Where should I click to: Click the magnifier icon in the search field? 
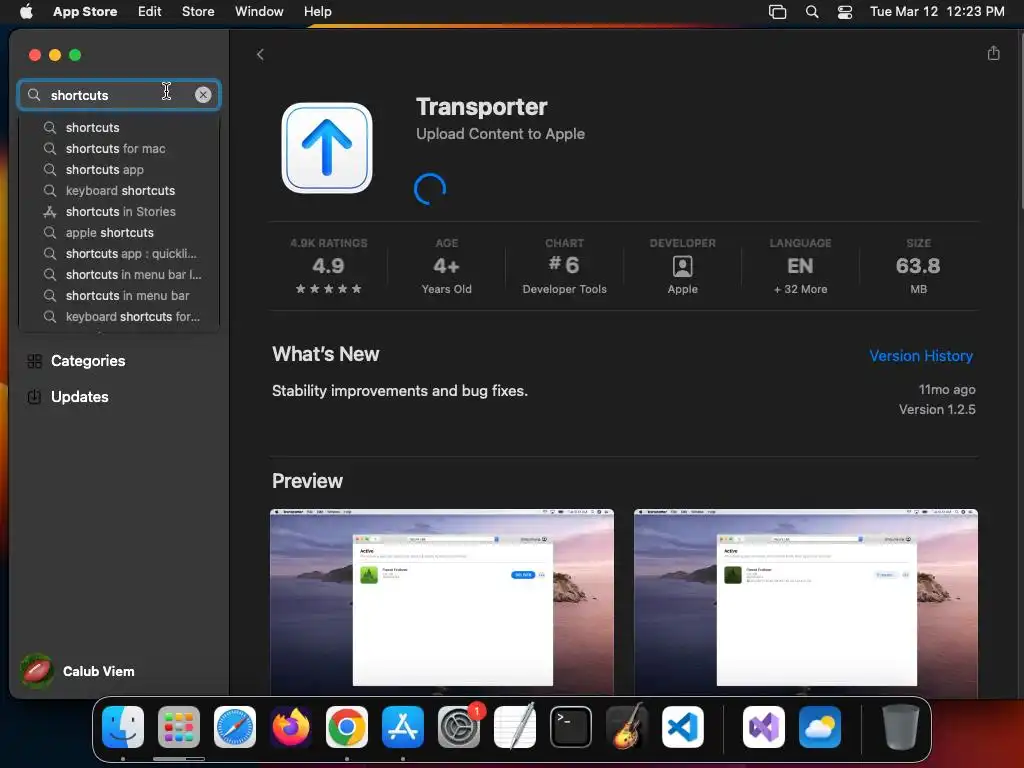coord(34,95)
